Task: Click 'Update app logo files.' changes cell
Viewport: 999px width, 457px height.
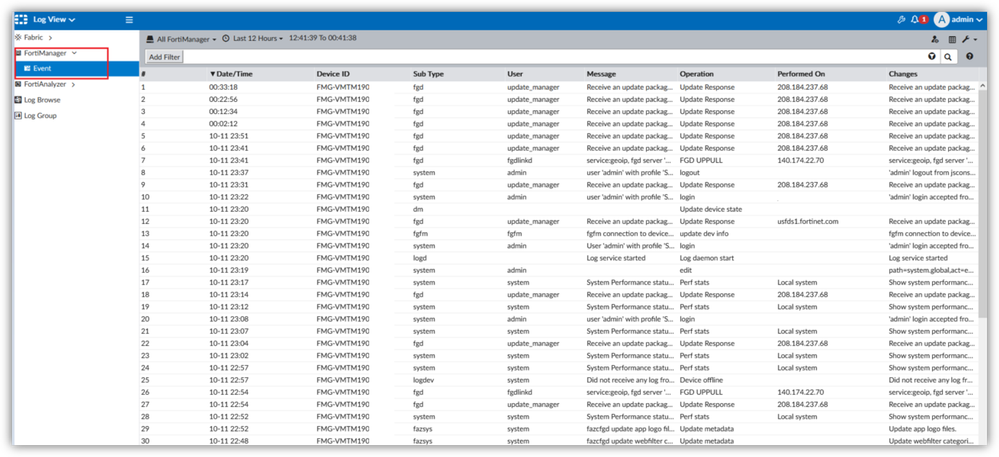Action: click(x=924, y=428)
